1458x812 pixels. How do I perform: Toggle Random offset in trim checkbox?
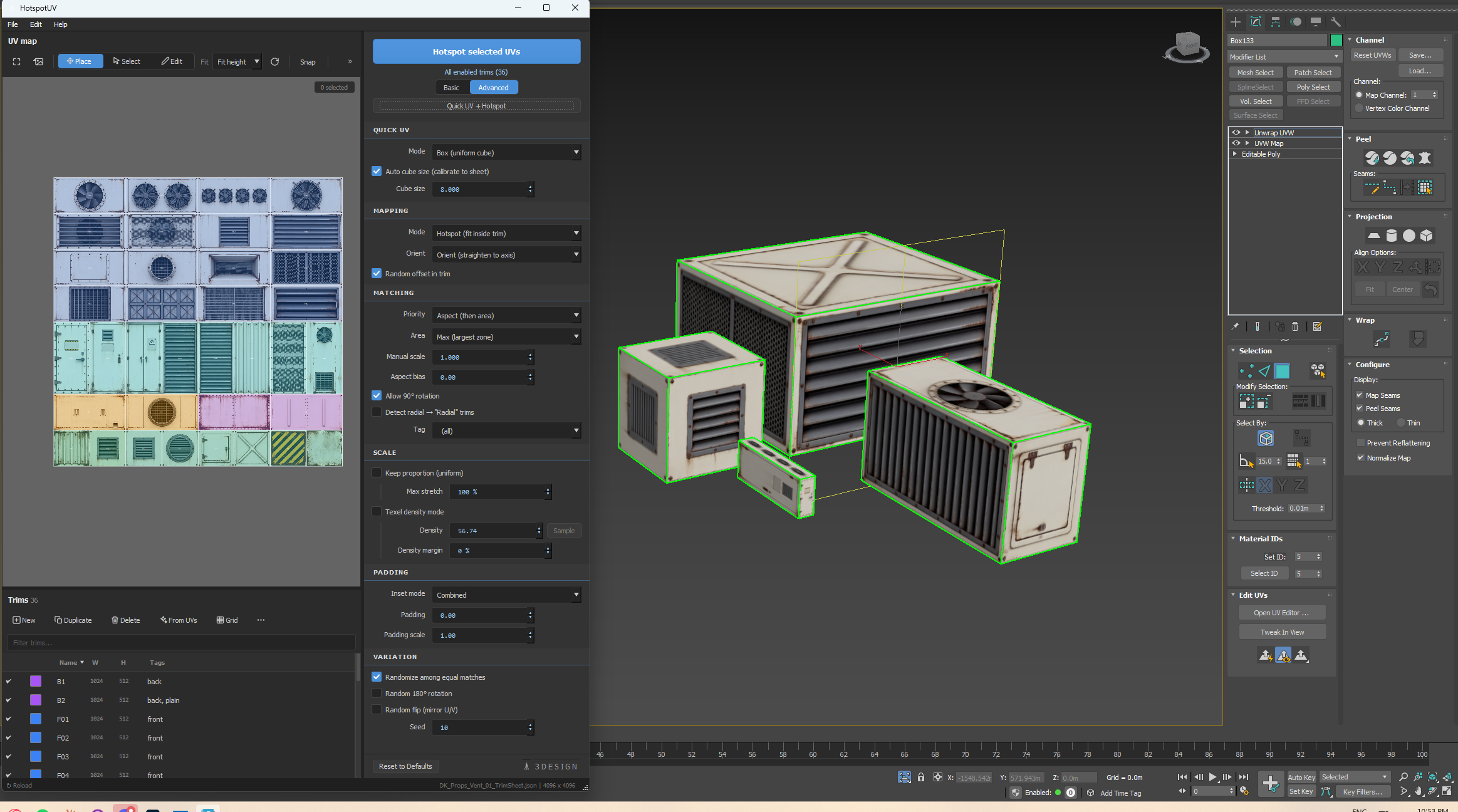point(377,273)
